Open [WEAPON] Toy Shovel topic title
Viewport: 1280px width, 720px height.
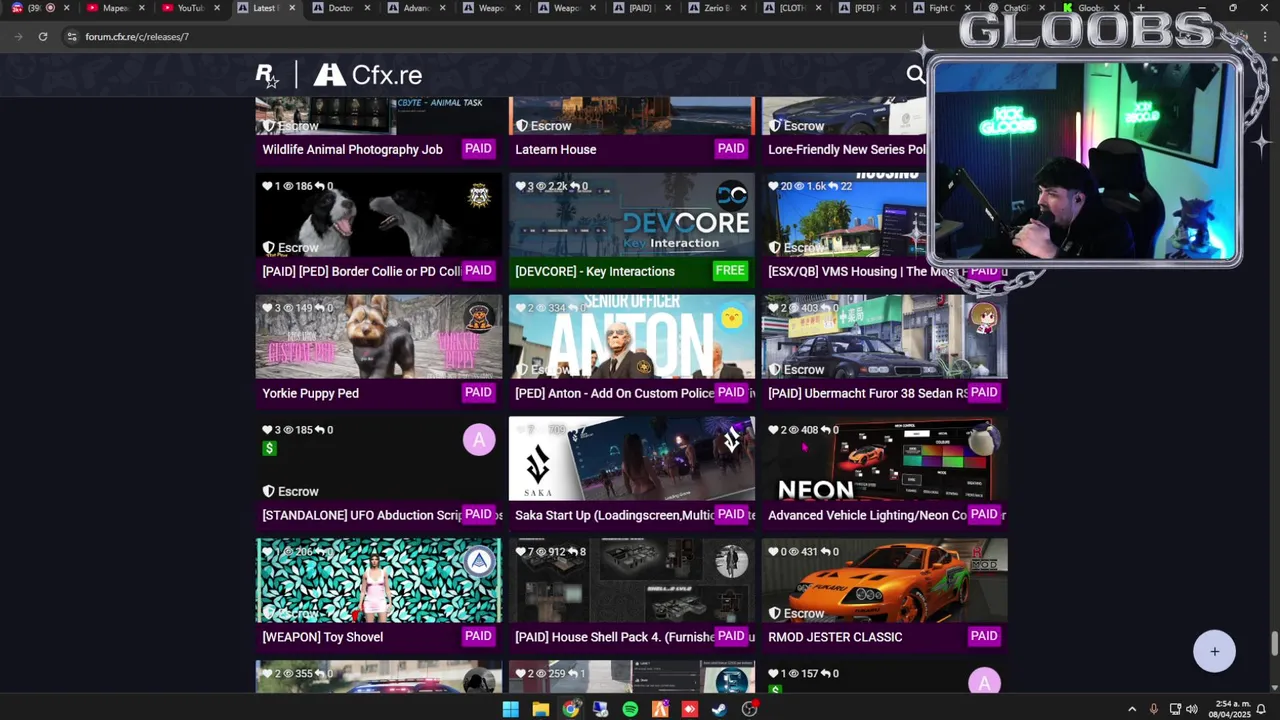pyautogui.click(x=322, y=637)
